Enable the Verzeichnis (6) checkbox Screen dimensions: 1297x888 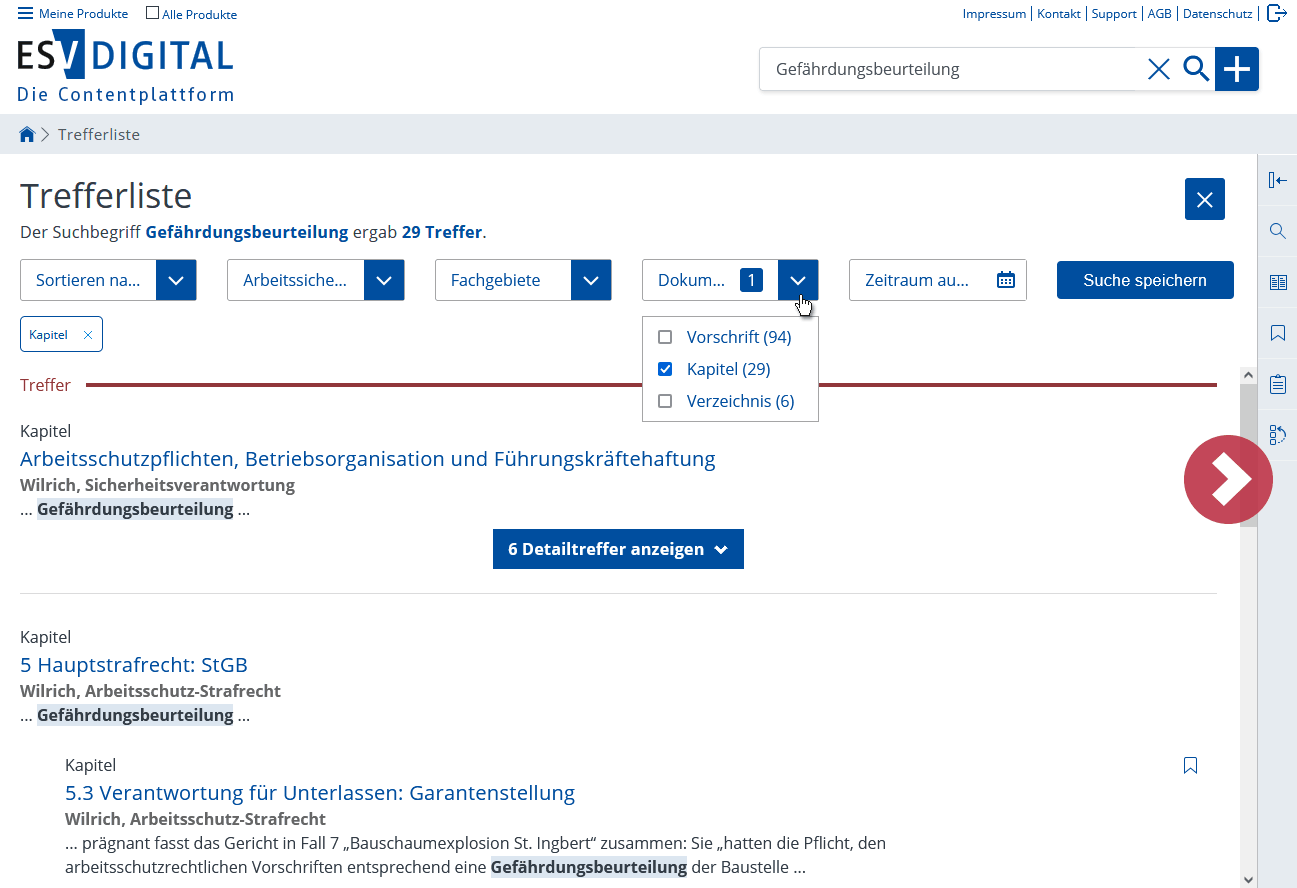point(665,401)
